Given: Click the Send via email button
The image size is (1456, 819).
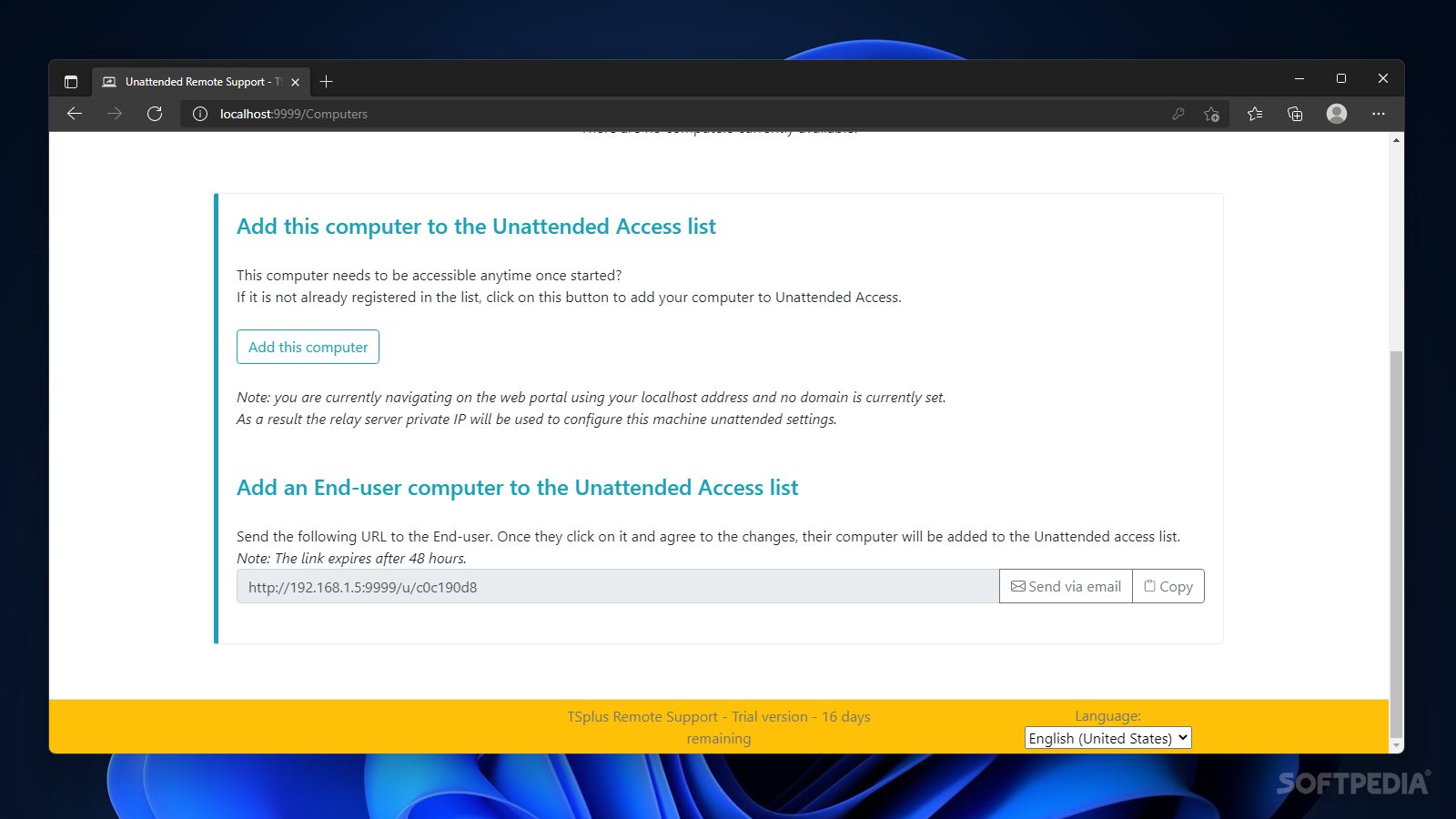Looking at the screenshot, I should 1066,586.
